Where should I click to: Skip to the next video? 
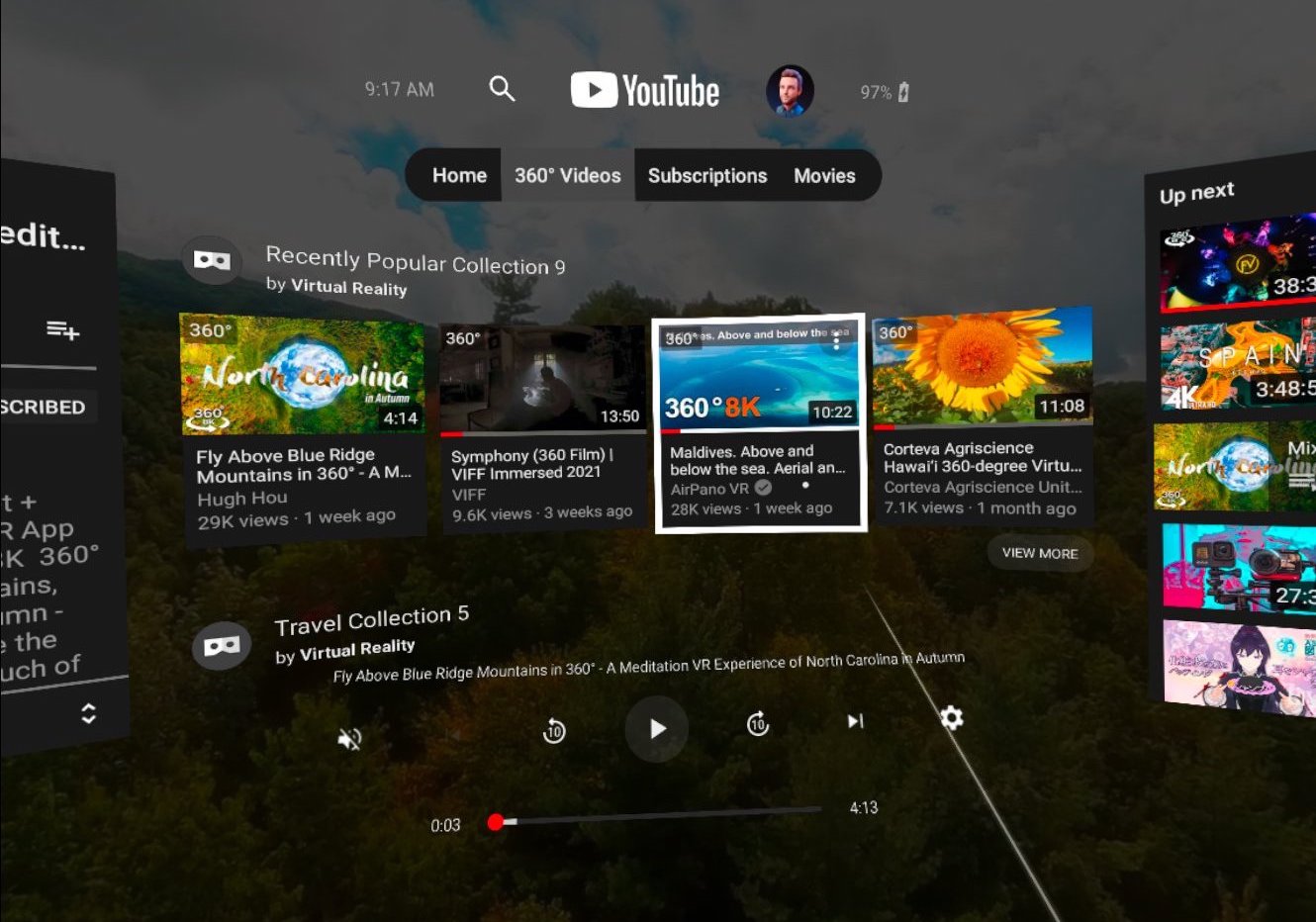point(855,721)
